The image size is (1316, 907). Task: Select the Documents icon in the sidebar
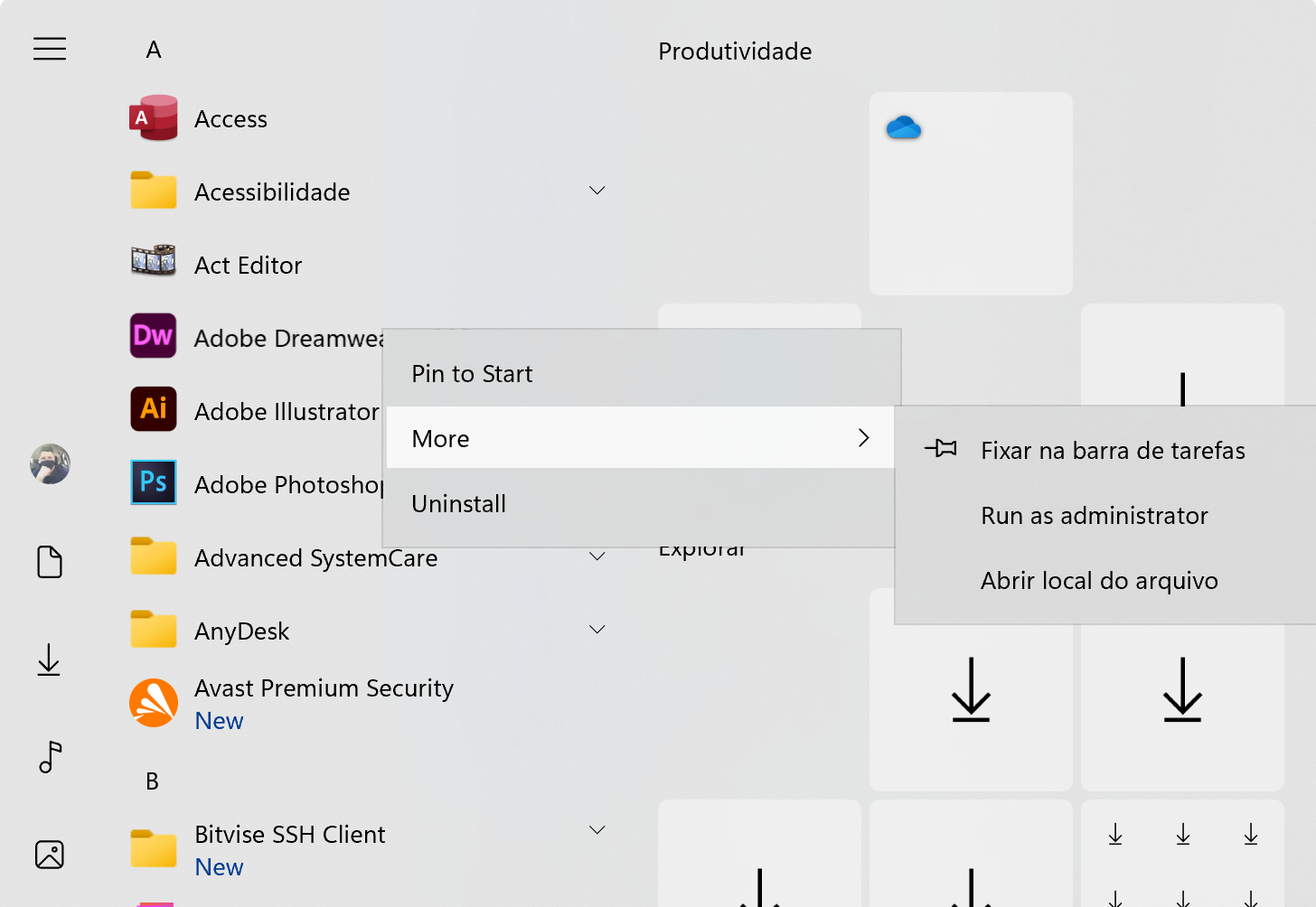tap(50, 562)
